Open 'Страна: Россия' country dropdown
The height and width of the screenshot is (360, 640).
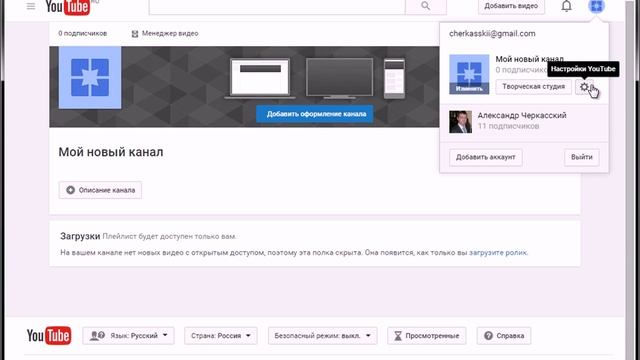[220, 336]
